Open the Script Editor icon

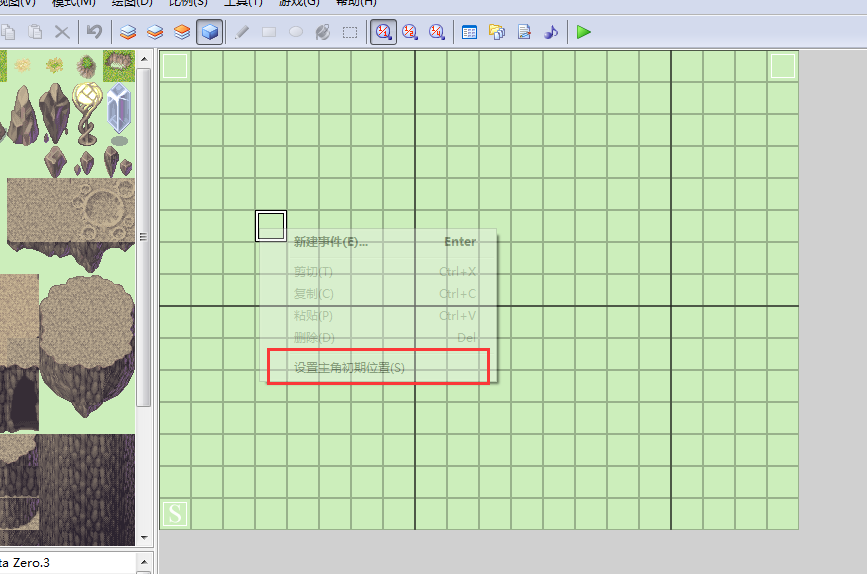(524, 32)
